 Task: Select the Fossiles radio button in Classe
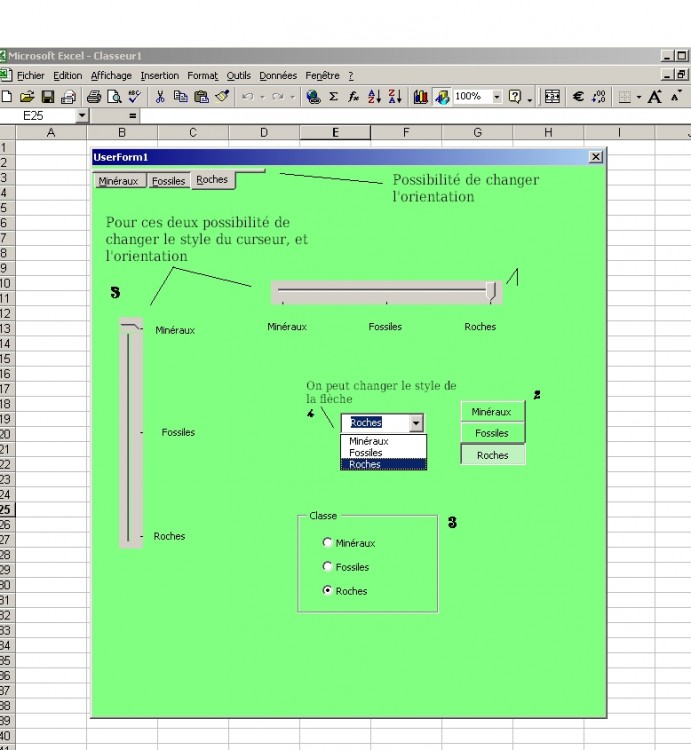click(x=327, y=567)
